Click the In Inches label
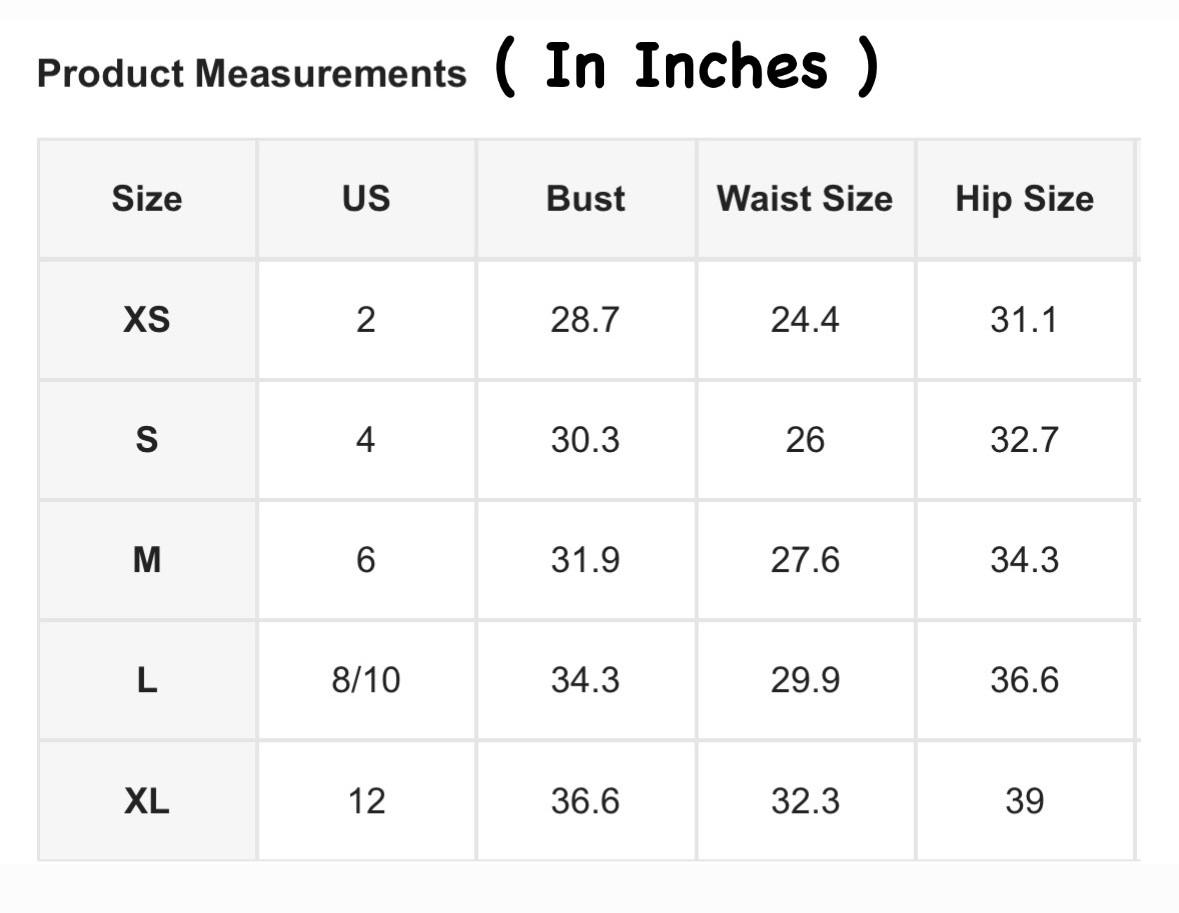1179x913 pixels. point(686,66)
